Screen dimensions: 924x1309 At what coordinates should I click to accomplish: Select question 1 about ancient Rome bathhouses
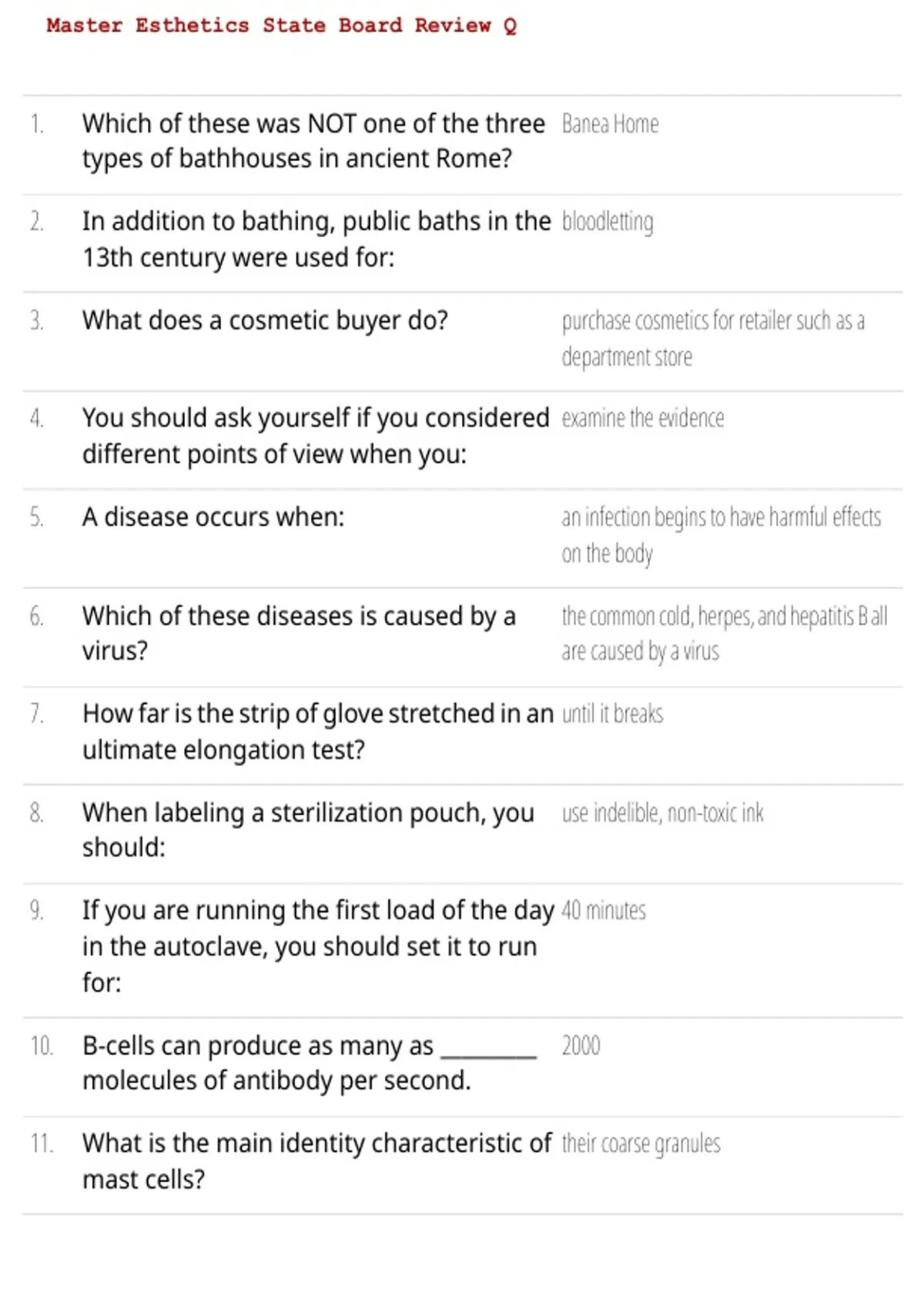(x=313, y=141)
